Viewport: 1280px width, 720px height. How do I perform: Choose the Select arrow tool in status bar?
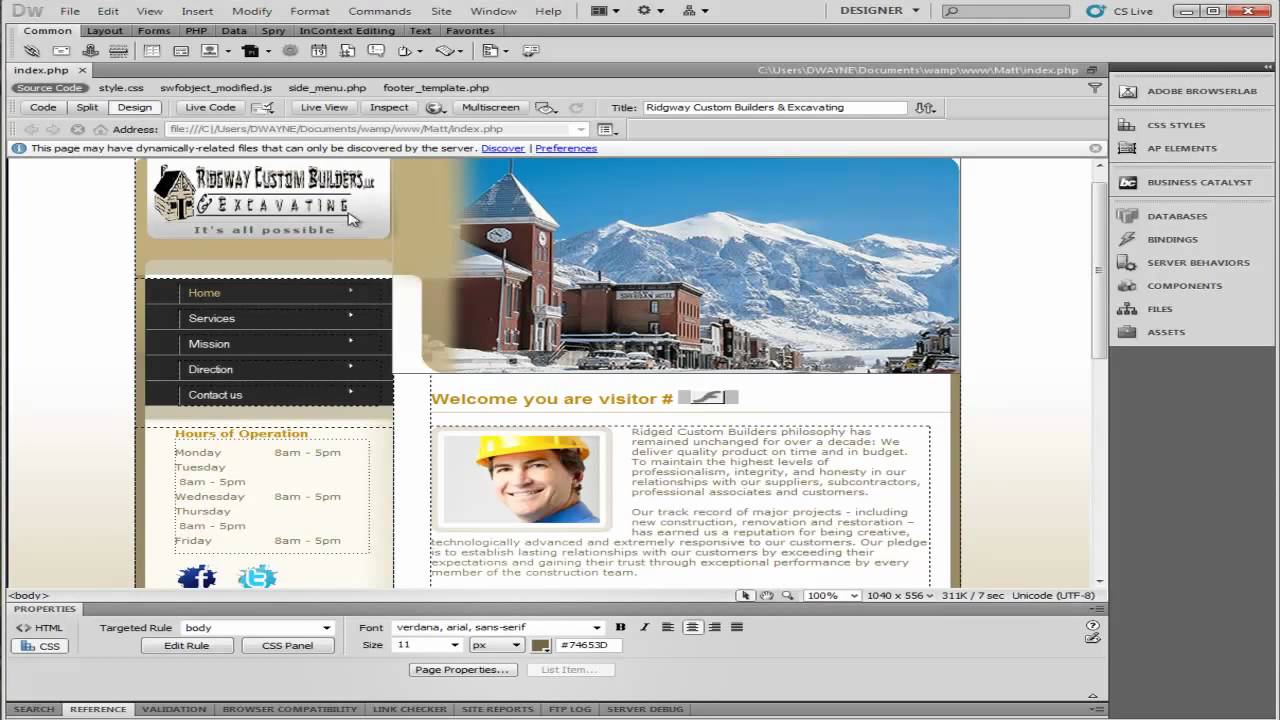click(x=745, y=595)
